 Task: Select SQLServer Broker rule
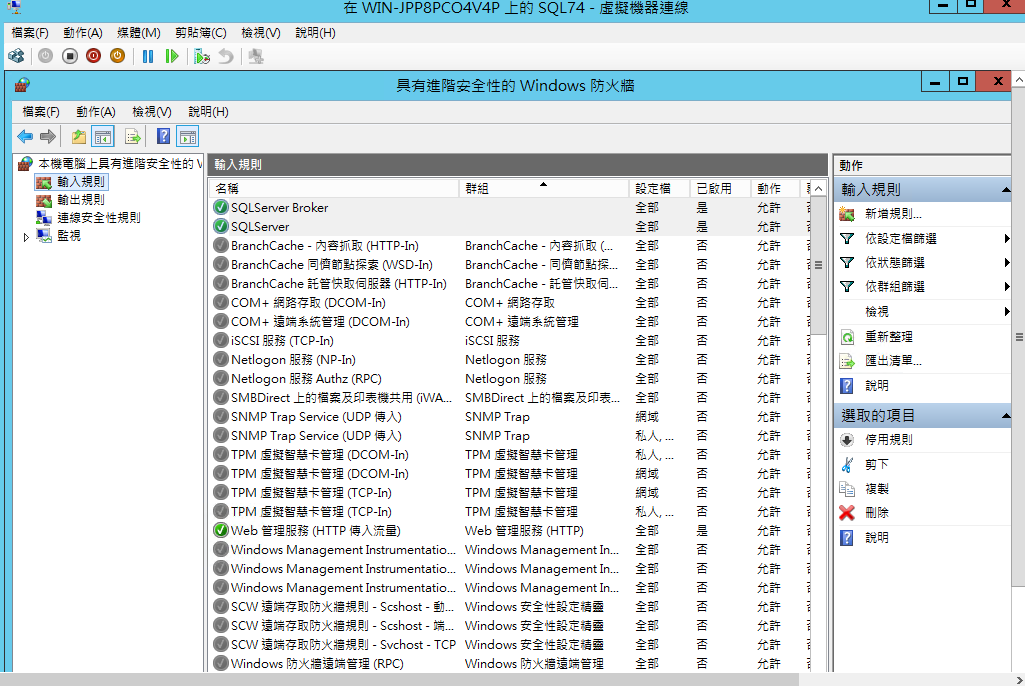[510, 208]
